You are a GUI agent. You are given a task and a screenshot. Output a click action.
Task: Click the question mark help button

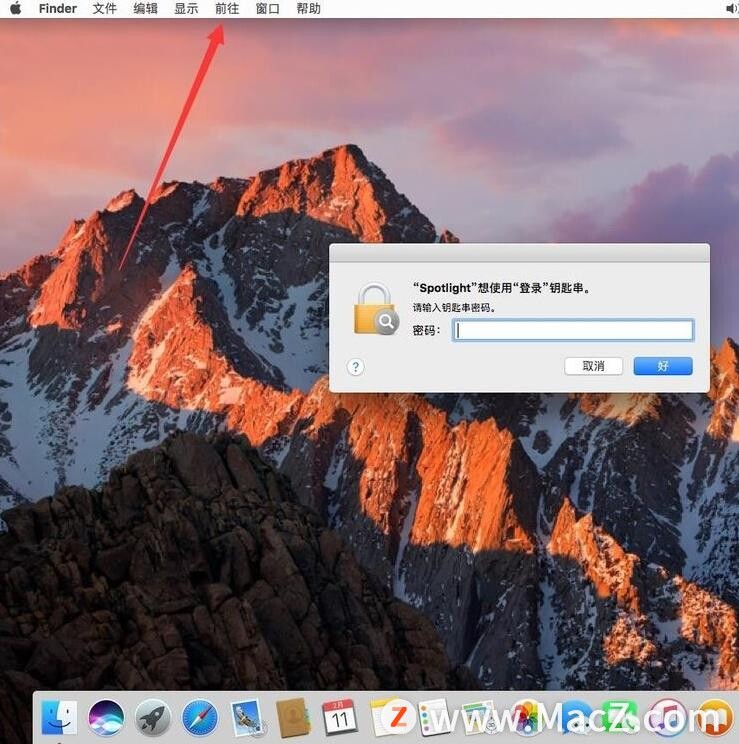355,367
